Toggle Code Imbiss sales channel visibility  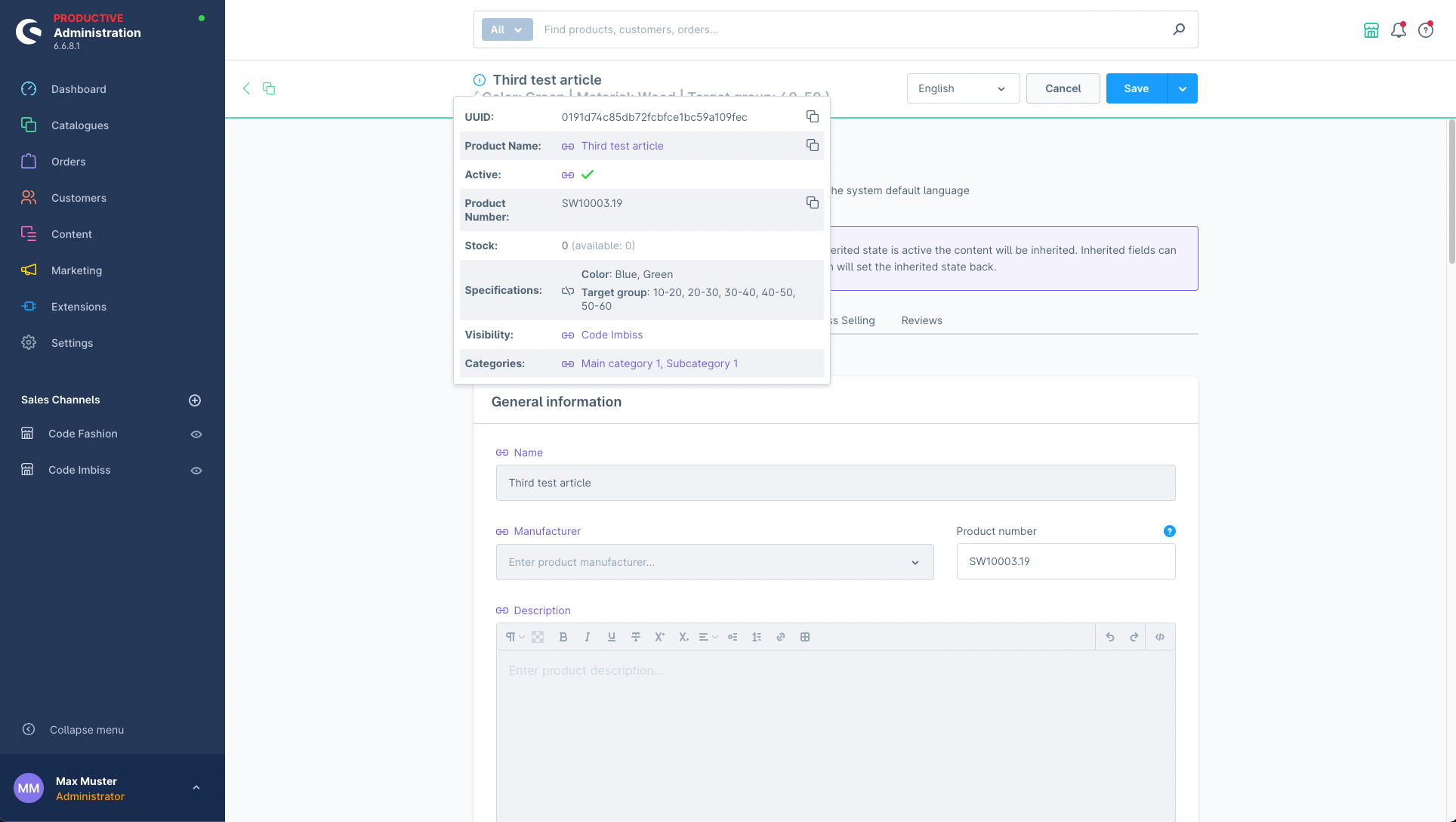point(195,471)
